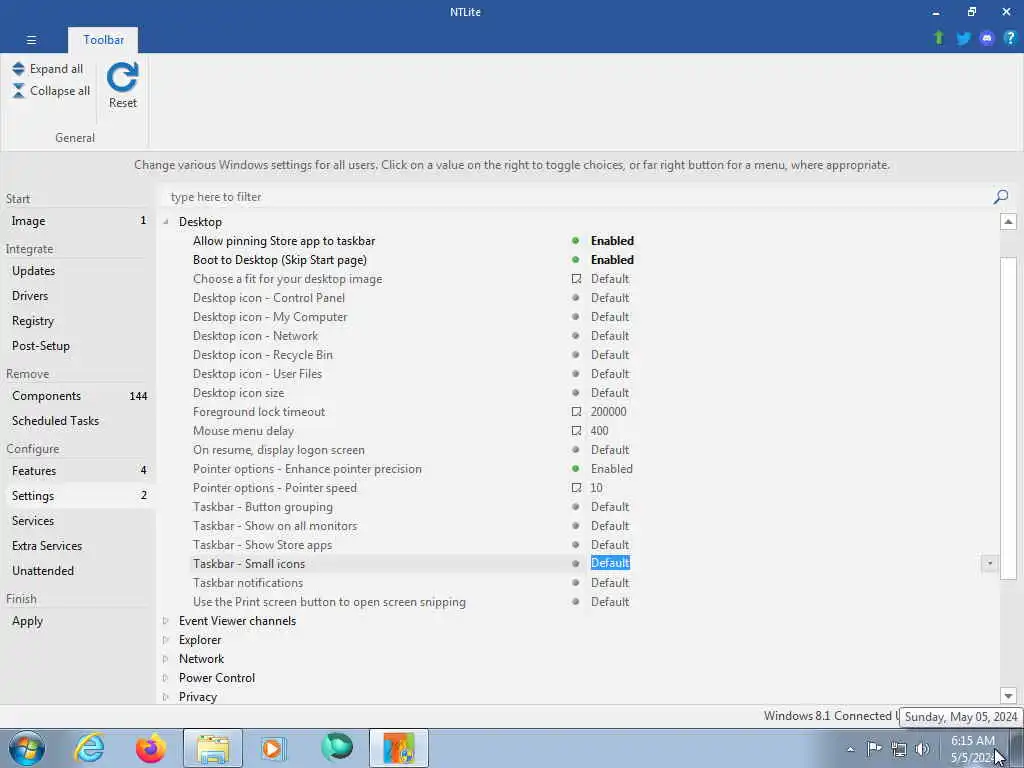Open the media player taskbar icon

274,748
